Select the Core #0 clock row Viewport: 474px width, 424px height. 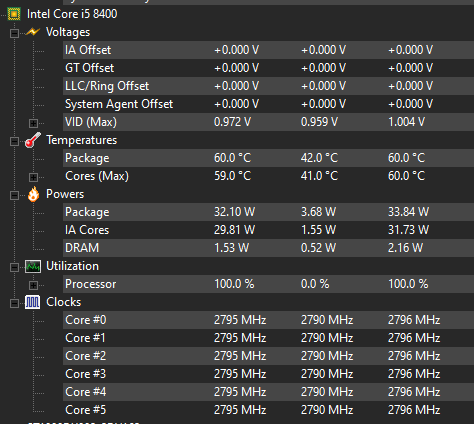[x=268, y=320]
